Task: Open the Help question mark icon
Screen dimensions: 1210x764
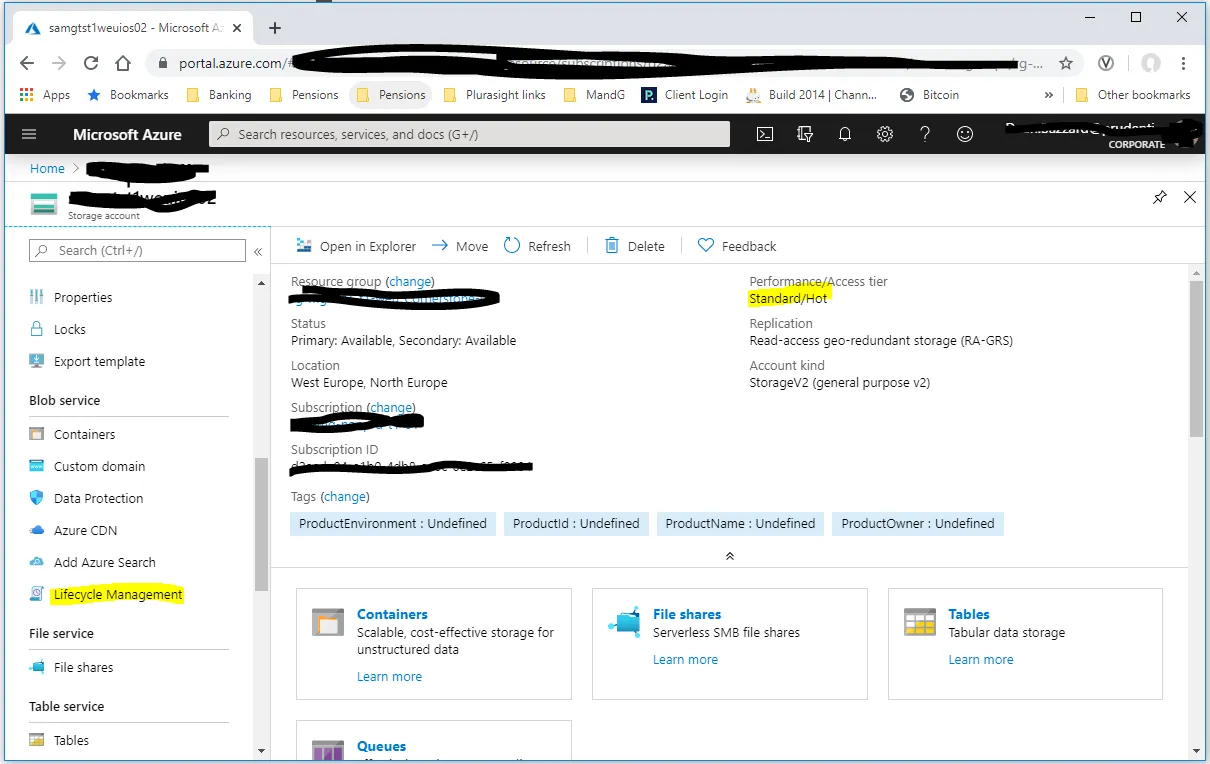Action: pyautogui.click(x=925, y=134)
